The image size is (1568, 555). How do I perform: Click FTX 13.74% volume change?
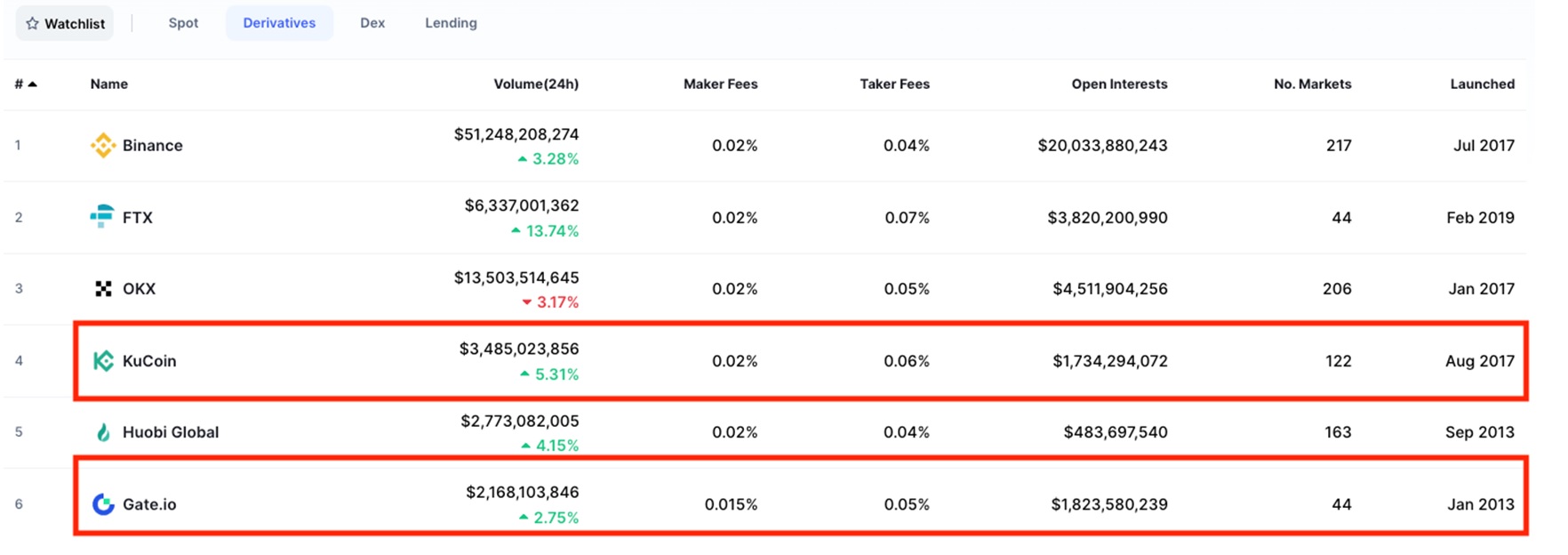coord(545,231)
